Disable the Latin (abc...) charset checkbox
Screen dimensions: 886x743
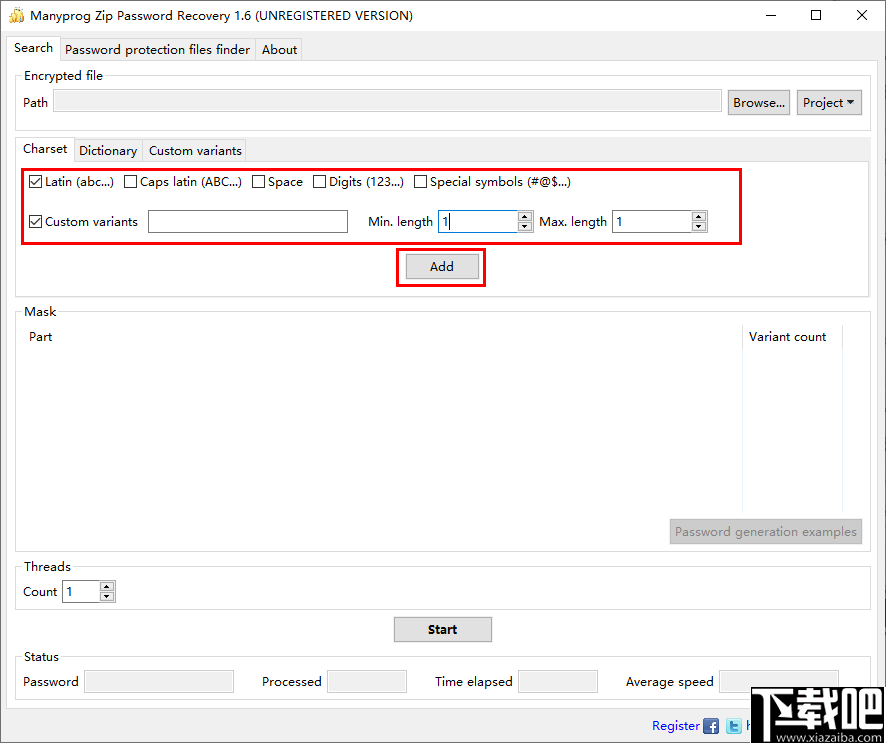tap(35, 181)
